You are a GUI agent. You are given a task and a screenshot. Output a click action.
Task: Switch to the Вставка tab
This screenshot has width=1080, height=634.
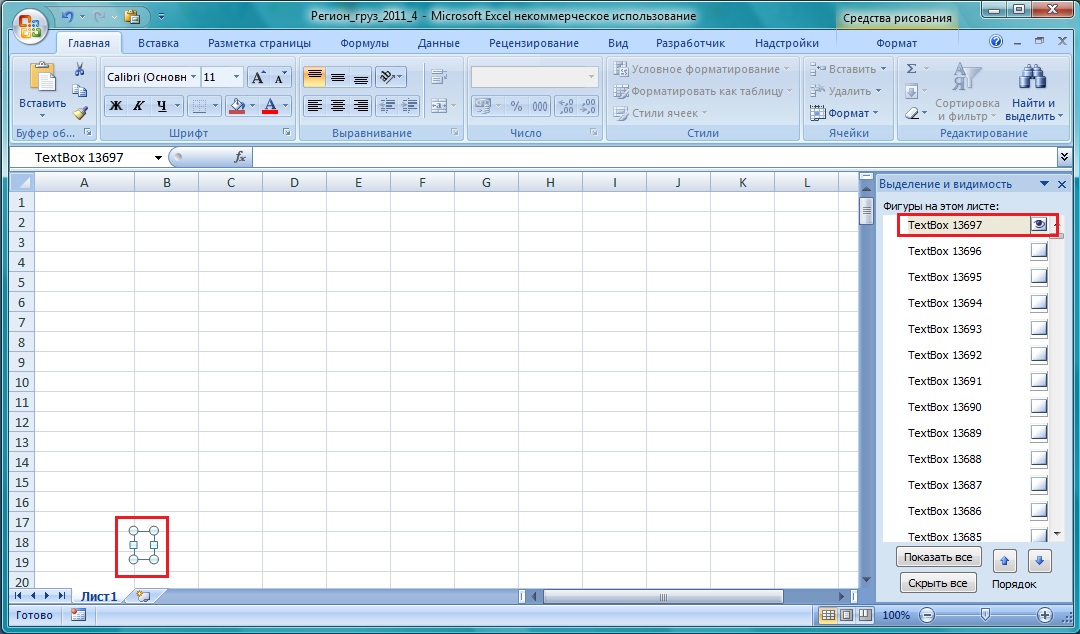(158, 43)
